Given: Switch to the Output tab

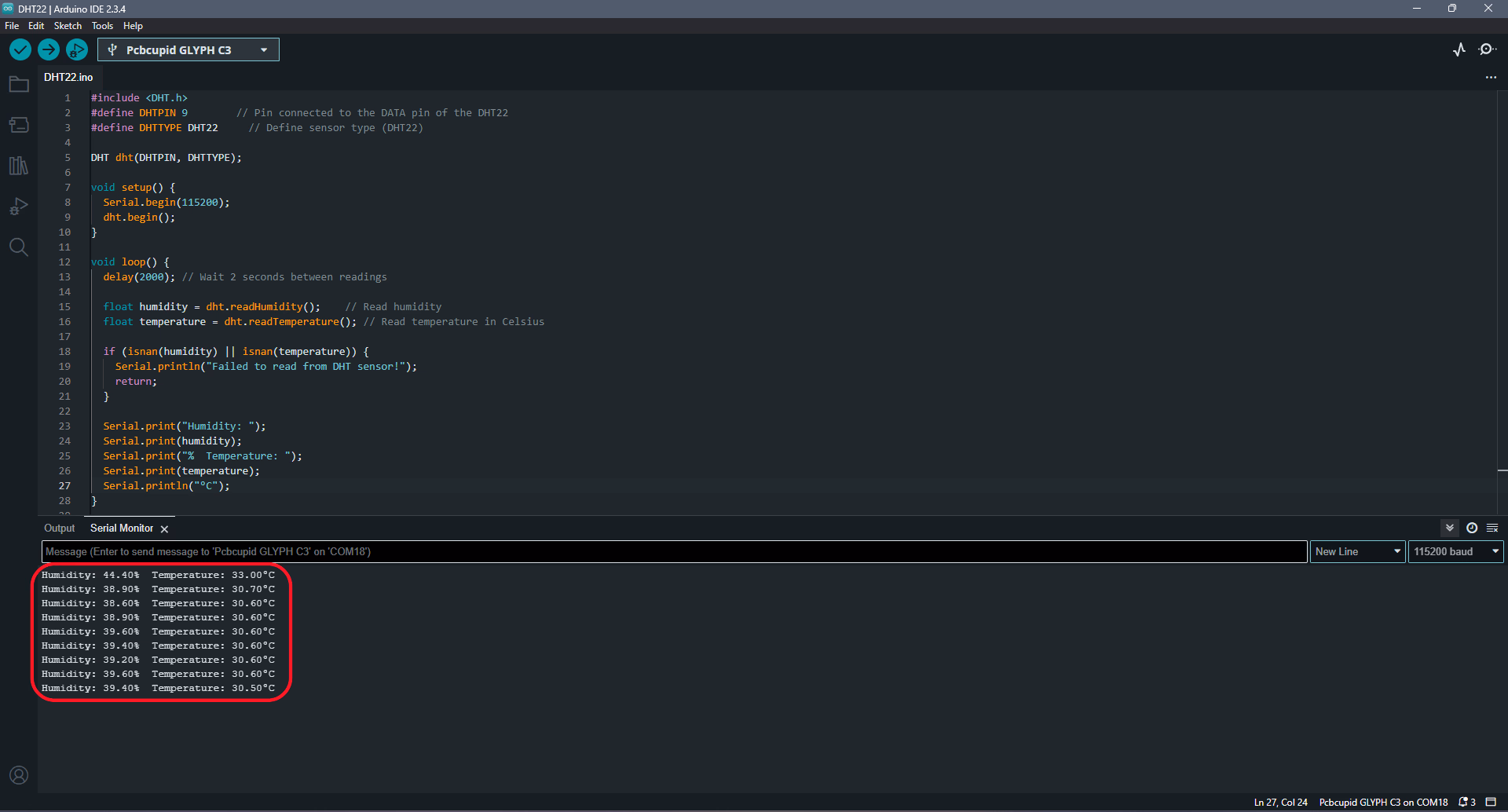Looking at the screenshot, I should 59,528.
